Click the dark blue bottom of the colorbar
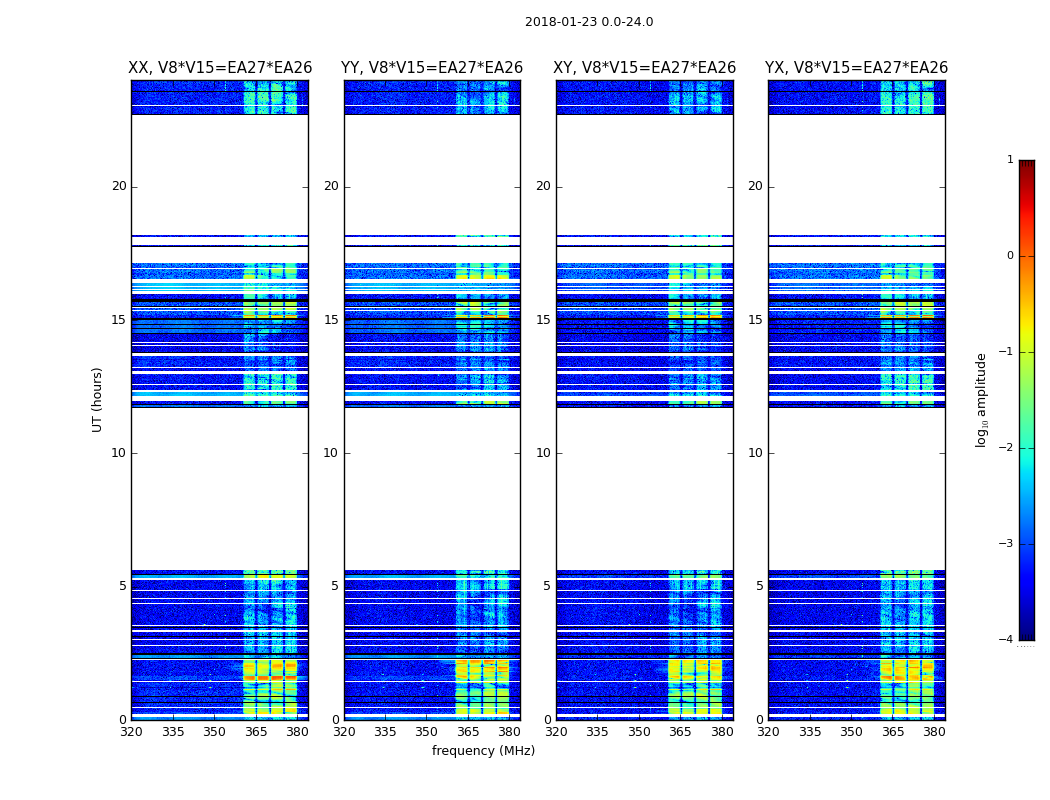Image resolution: width=1050 pixels, height=800 pixels. tap(1027, 634)
